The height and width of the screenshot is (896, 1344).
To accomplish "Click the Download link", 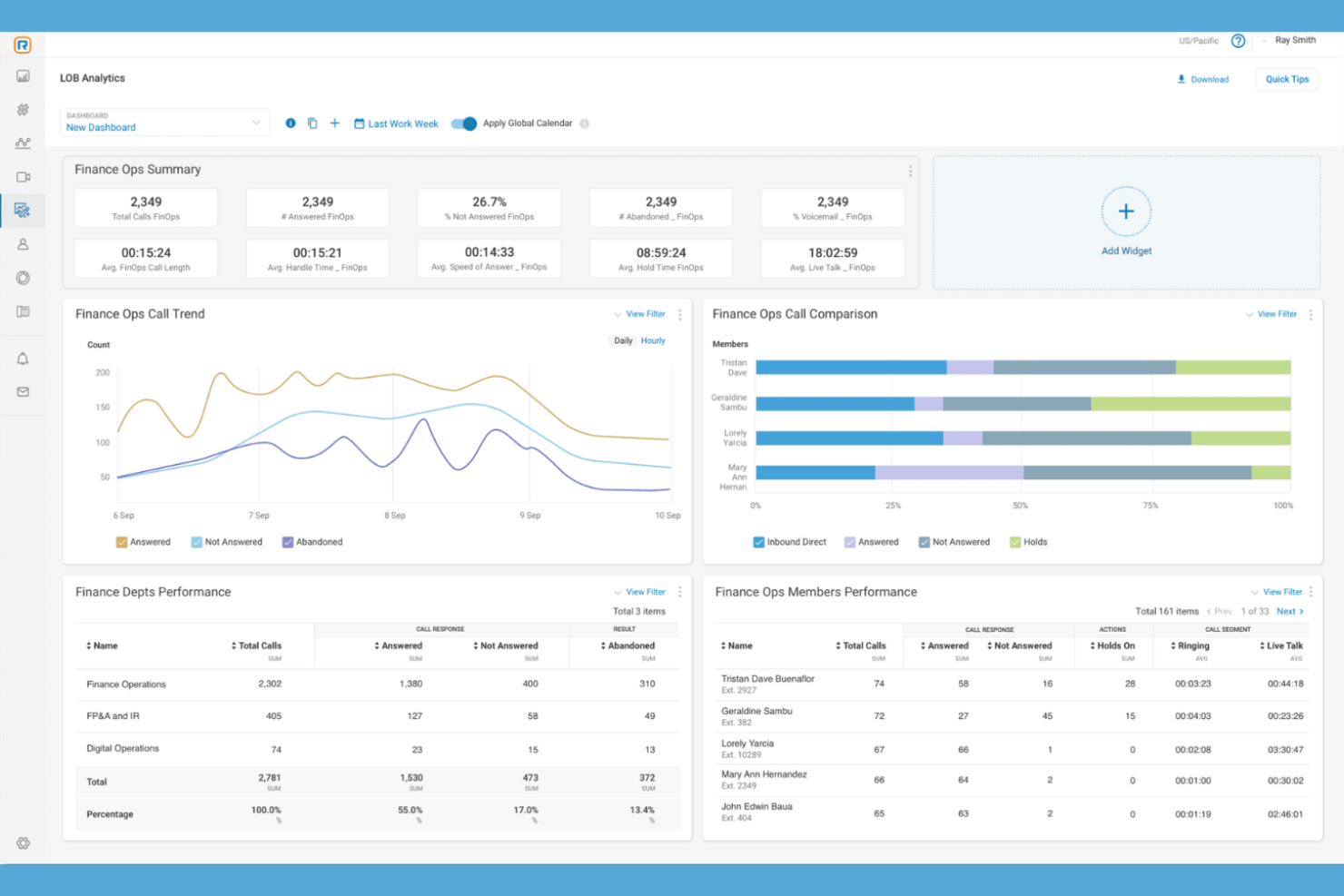I will tap(1203, 79).
